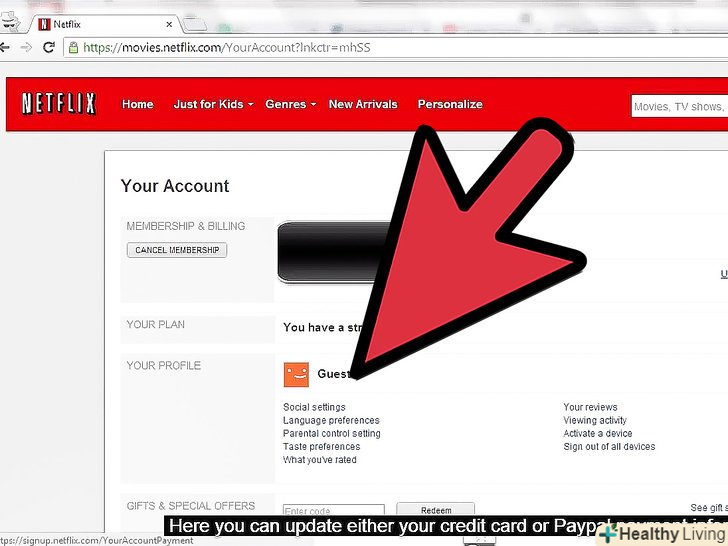Open New Arrivals in the navigation
728x546 pixels.
(363, 104)
